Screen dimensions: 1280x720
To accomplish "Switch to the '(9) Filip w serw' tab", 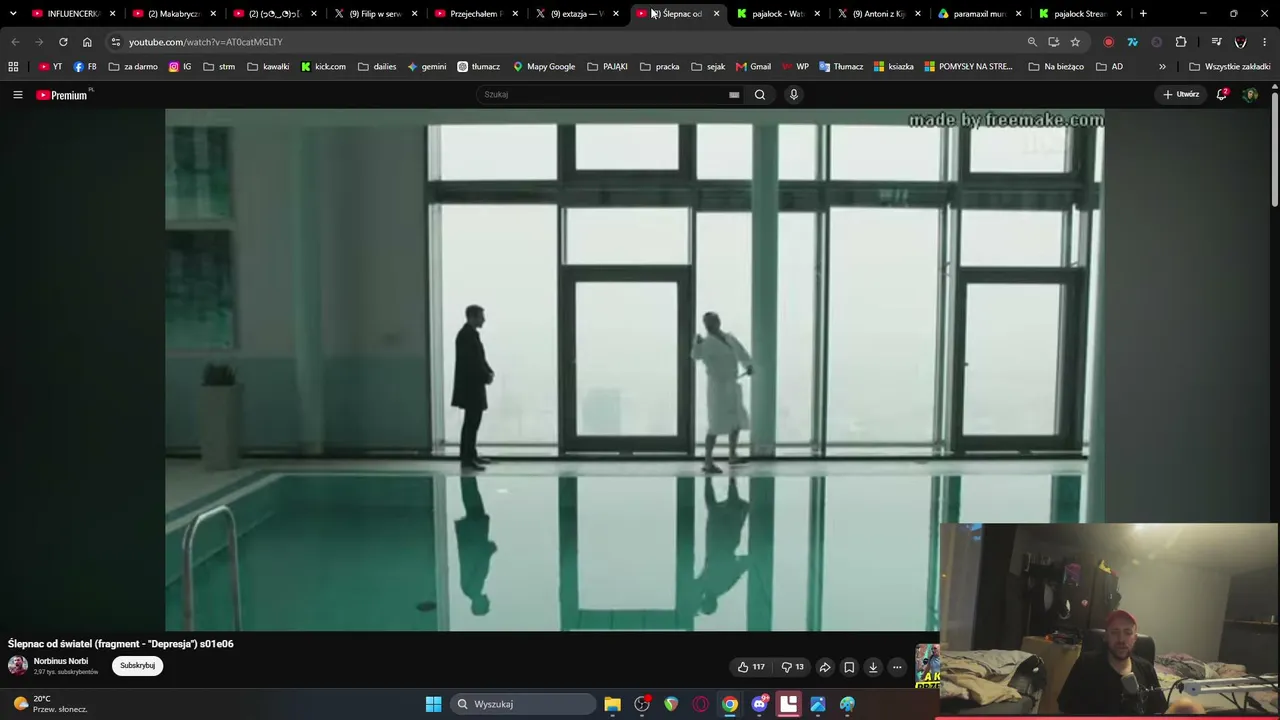I will coord(375,14).
